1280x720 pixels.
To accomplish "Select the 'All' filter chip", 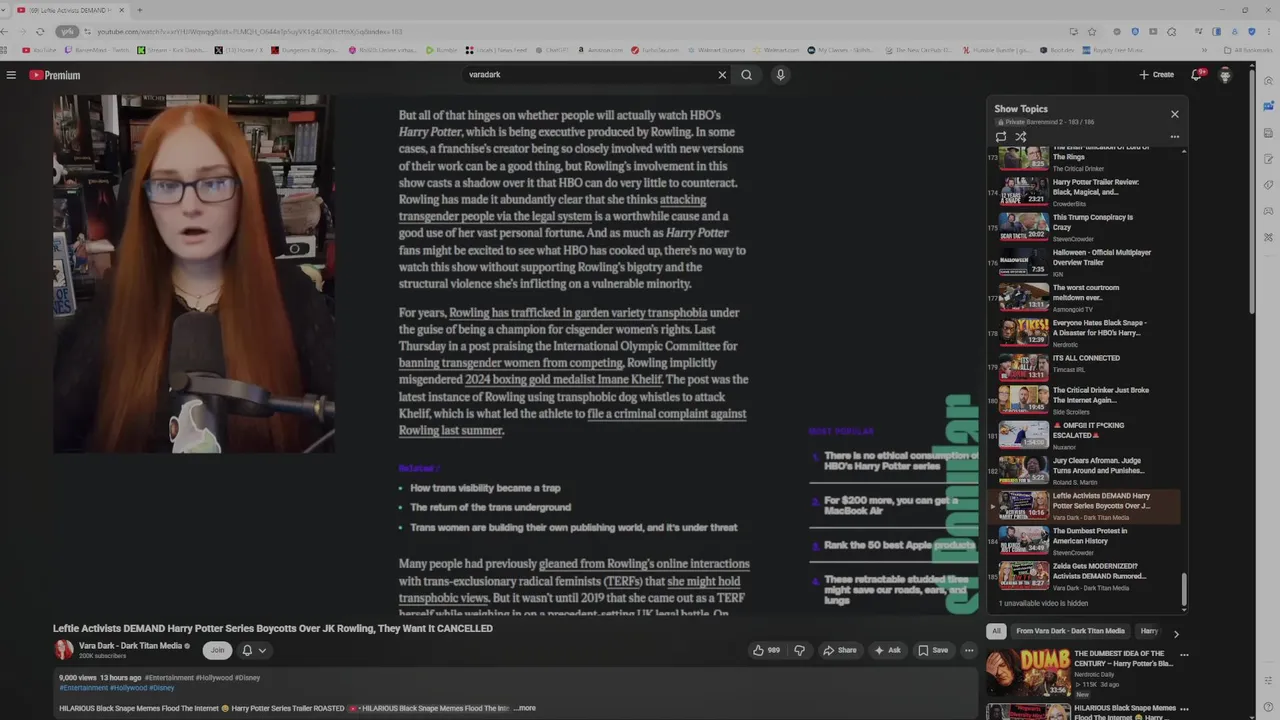I will pyautogui.click(x=995, y=631).
